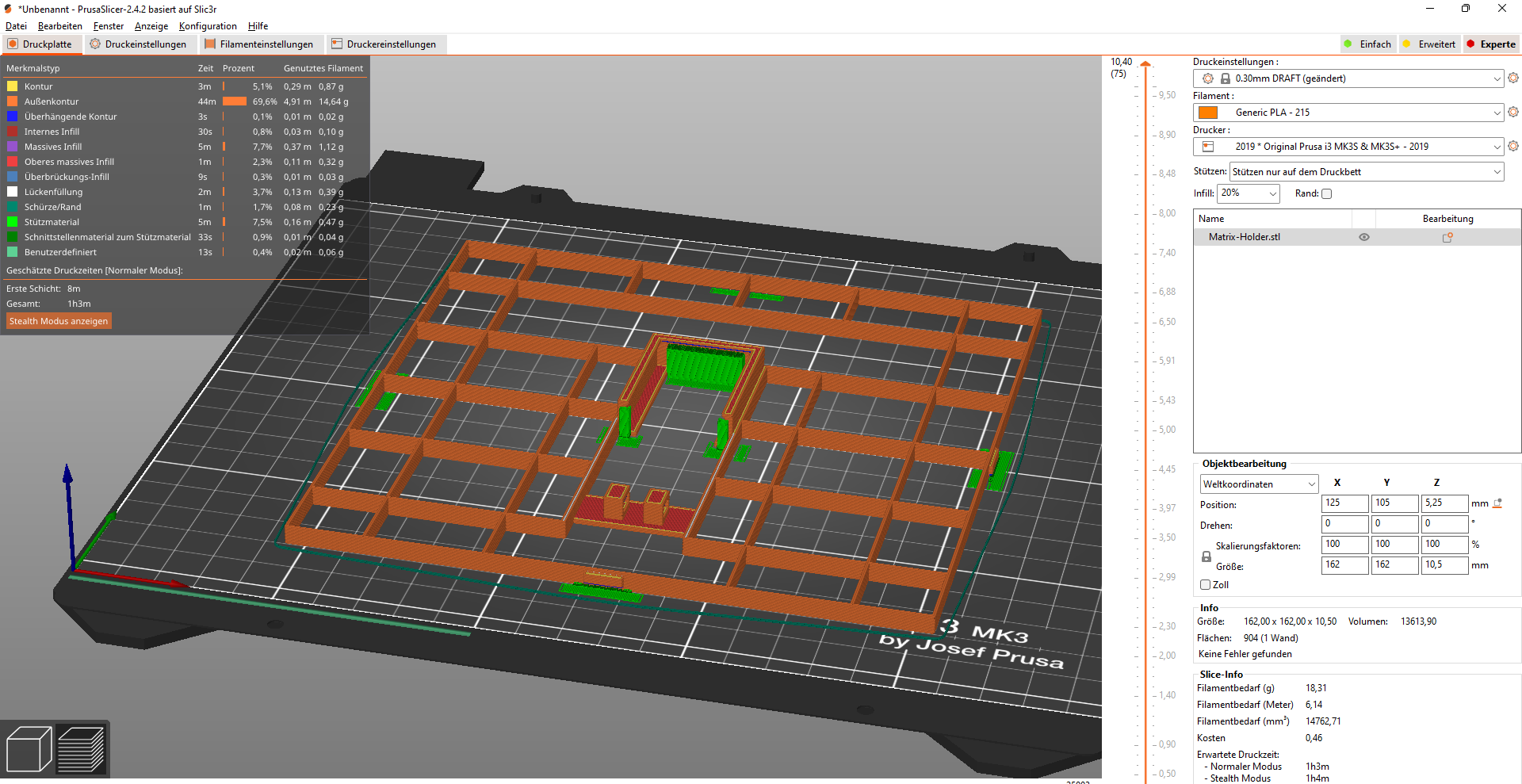Switch to the Filamenteinstellungen tab
The height and width of the screenshot is (784, 1522).
point(259,44)
